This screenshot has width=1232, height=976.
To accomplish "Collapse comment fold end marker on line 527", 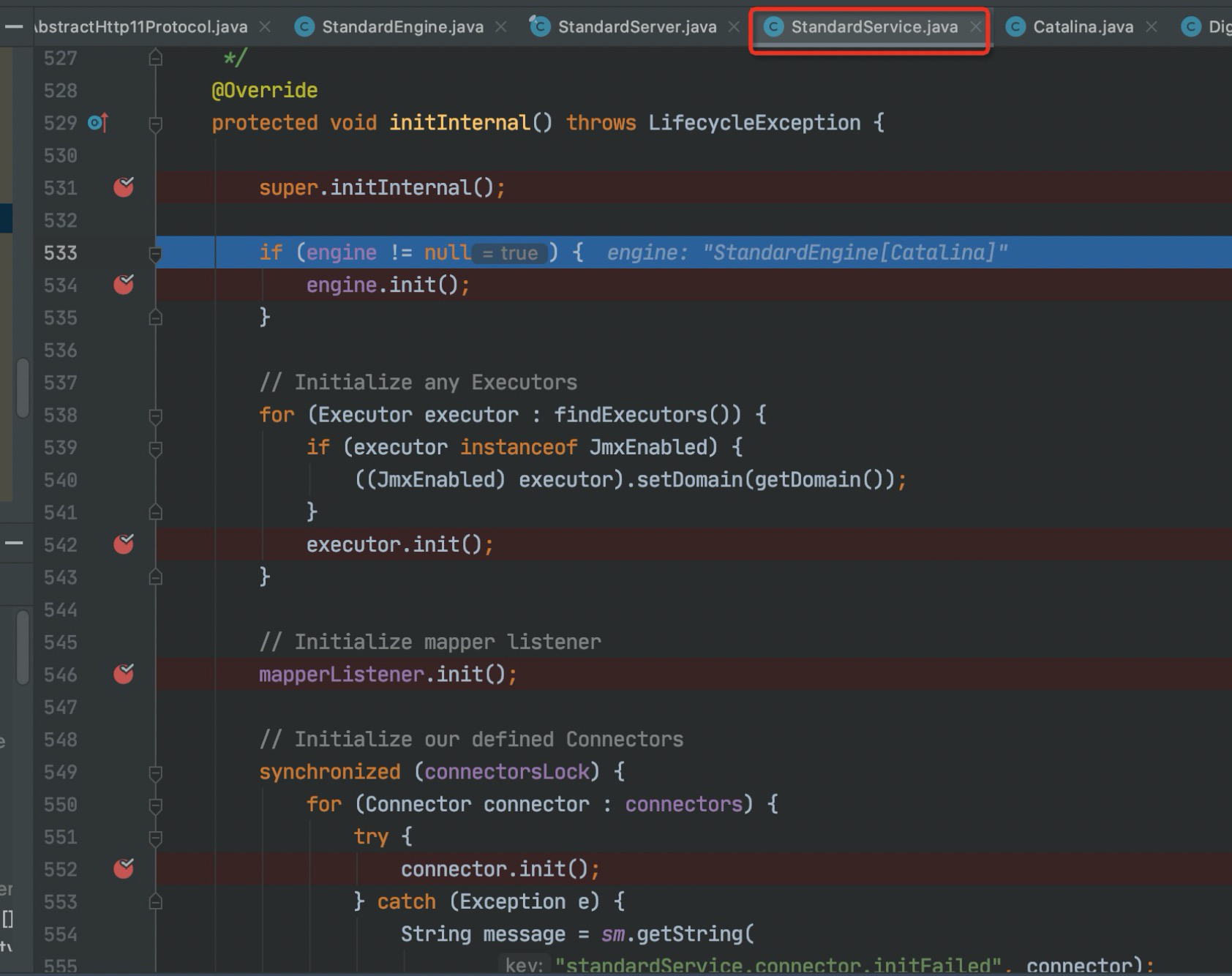I will coord(155,57).
